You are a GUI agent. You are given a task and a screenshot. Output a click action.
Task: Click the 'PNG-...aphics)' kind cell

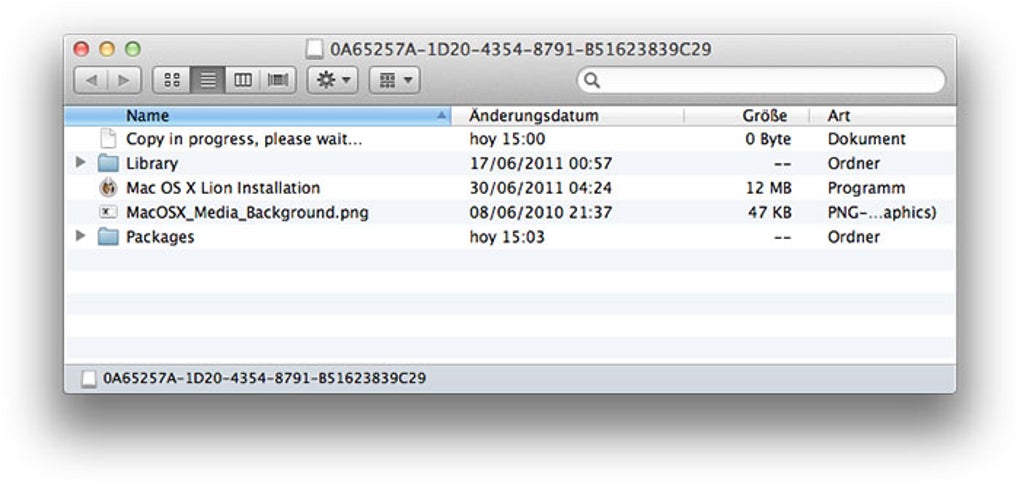[x=881, y=213]
